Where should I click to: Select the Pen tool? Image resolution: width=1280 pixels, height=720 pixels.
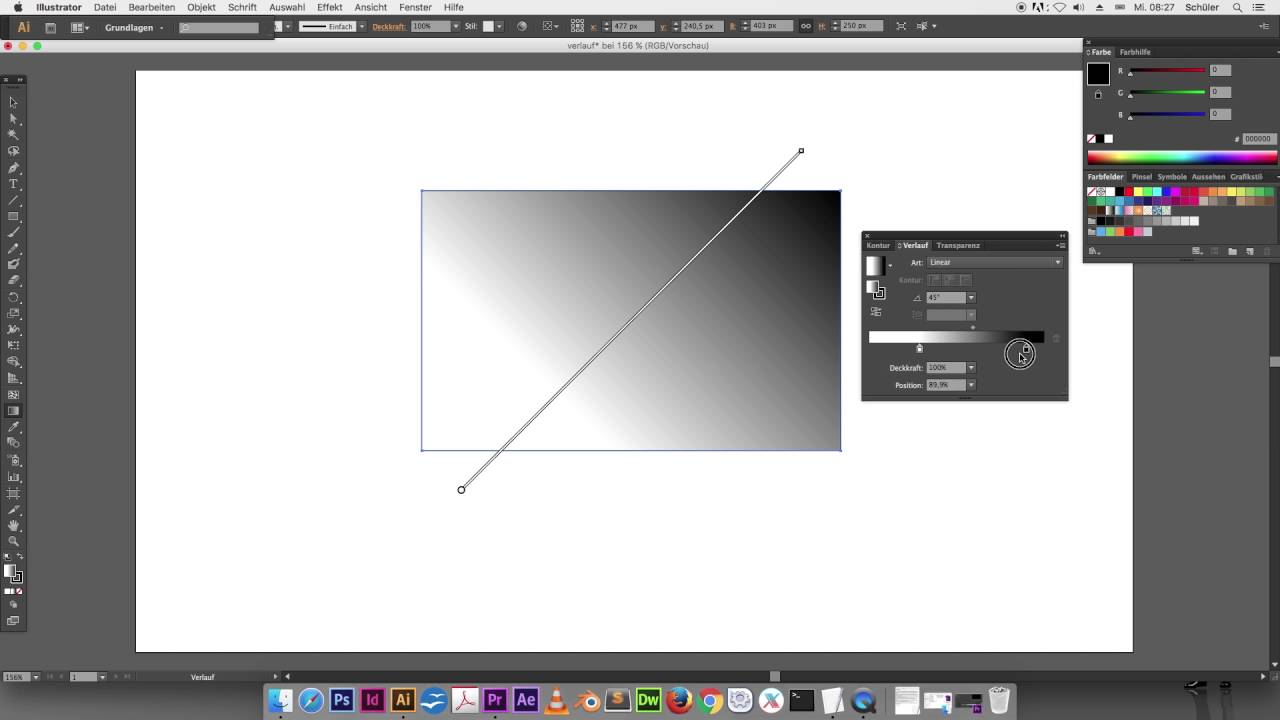coord(13,168)
